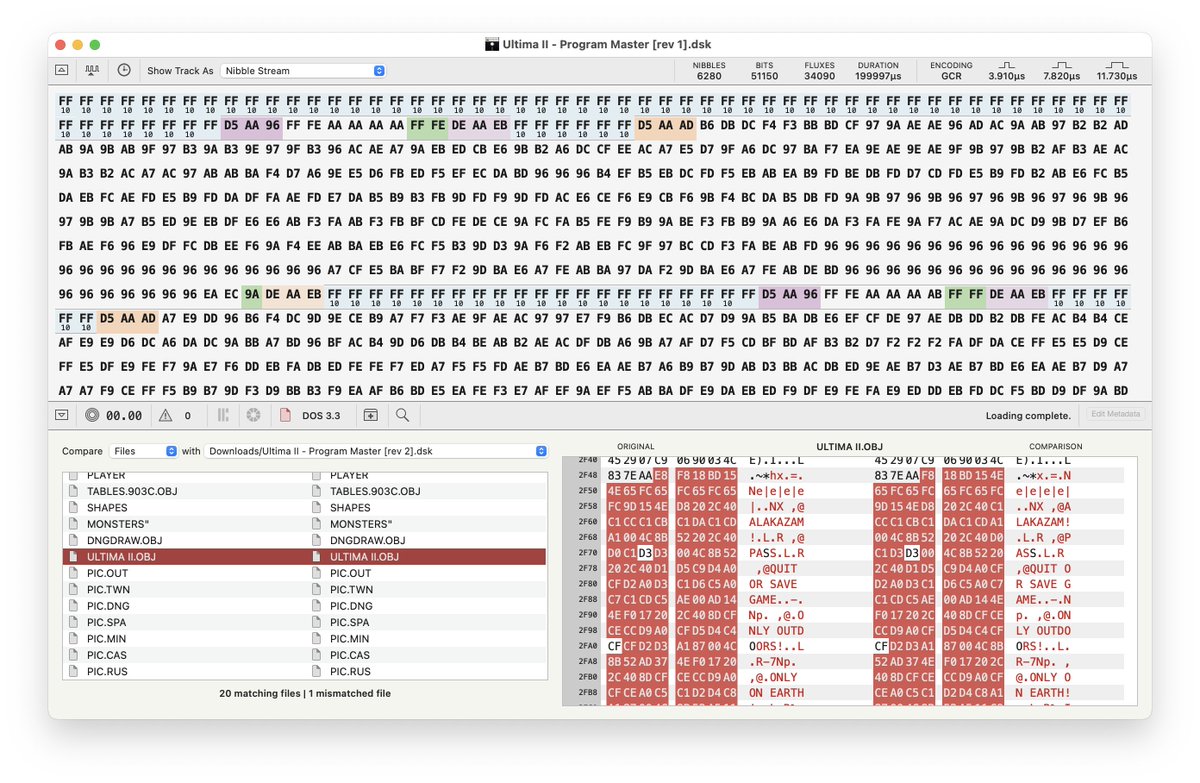Click the Edit Metadata button
This screenshot has height=783, width=1200.
(x=1114, y=415)
